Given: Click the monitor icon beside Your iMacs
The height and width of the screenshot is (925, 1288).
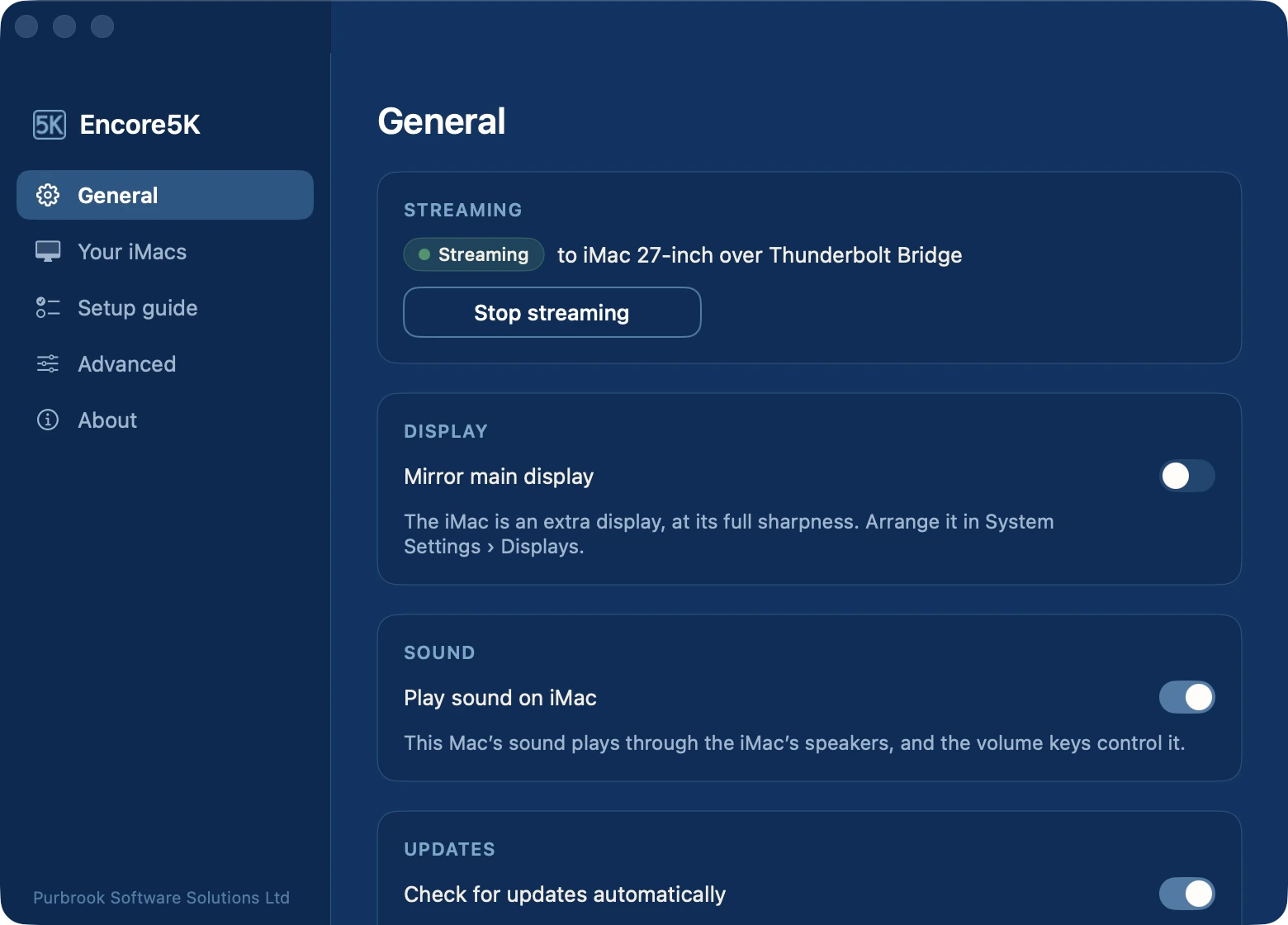Looking at the screenshot, I should [48, 251].
